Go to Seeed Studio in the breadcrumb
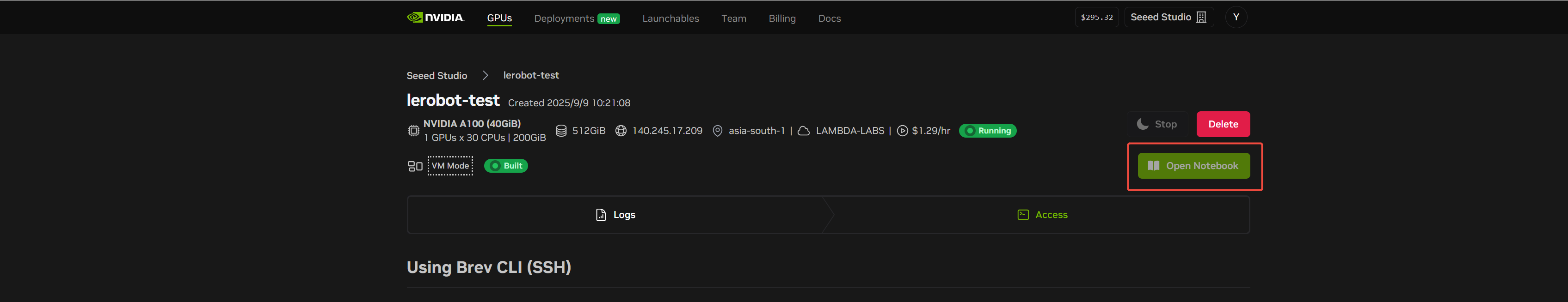The height and width of the screenshot is (302, 1568). click(437, 75)
